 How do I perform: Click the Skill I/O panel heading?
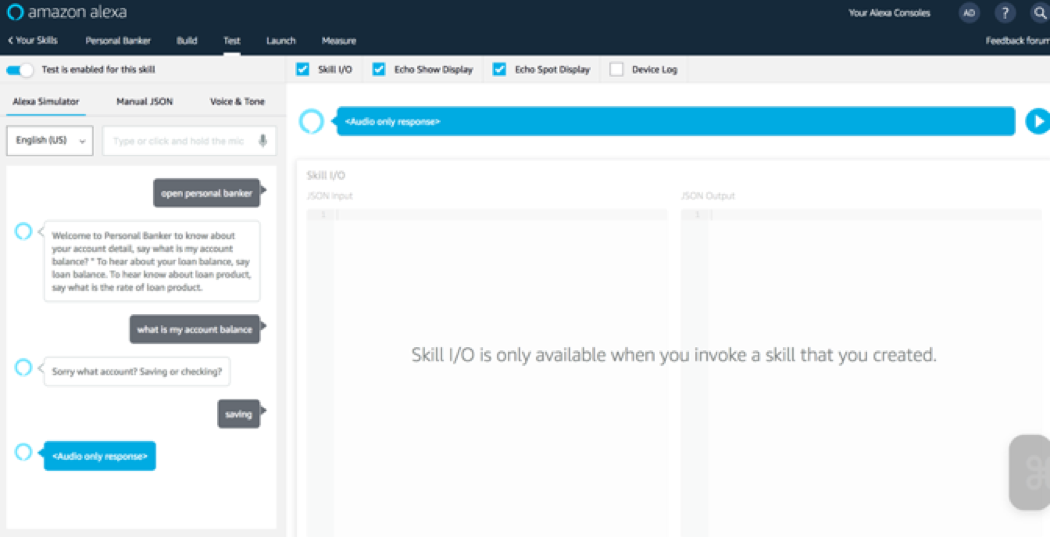coord(326,175)
